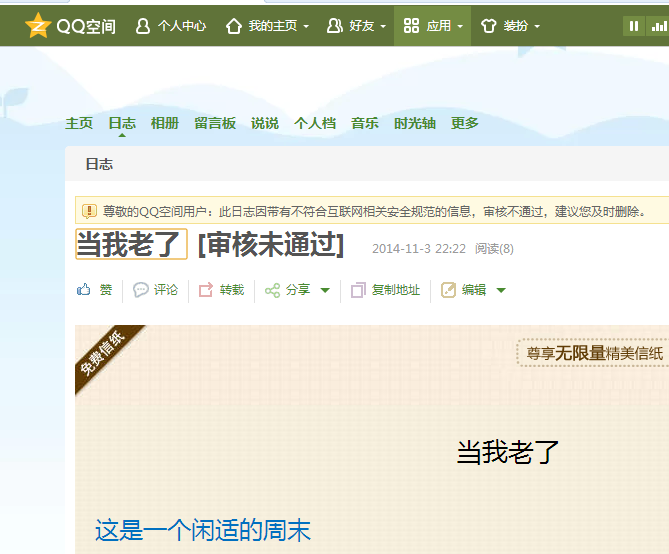Click the QQ空间 star logo

38,26
